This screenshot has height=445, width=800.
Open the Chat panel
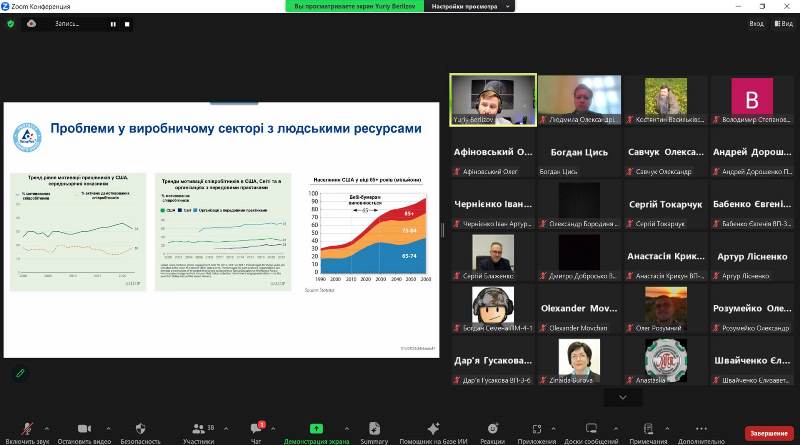click(x=256, y=433)
